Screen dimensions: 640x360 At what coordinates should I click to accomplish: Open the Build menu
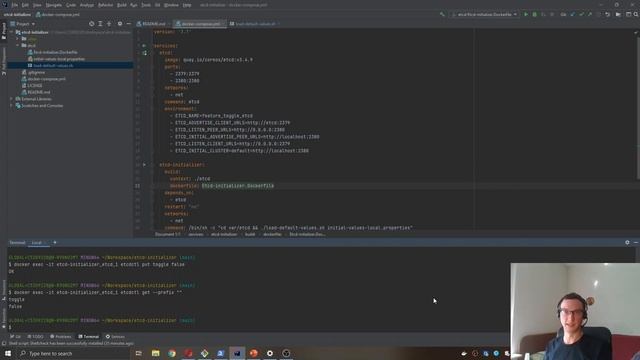click(x=122, y=5)
